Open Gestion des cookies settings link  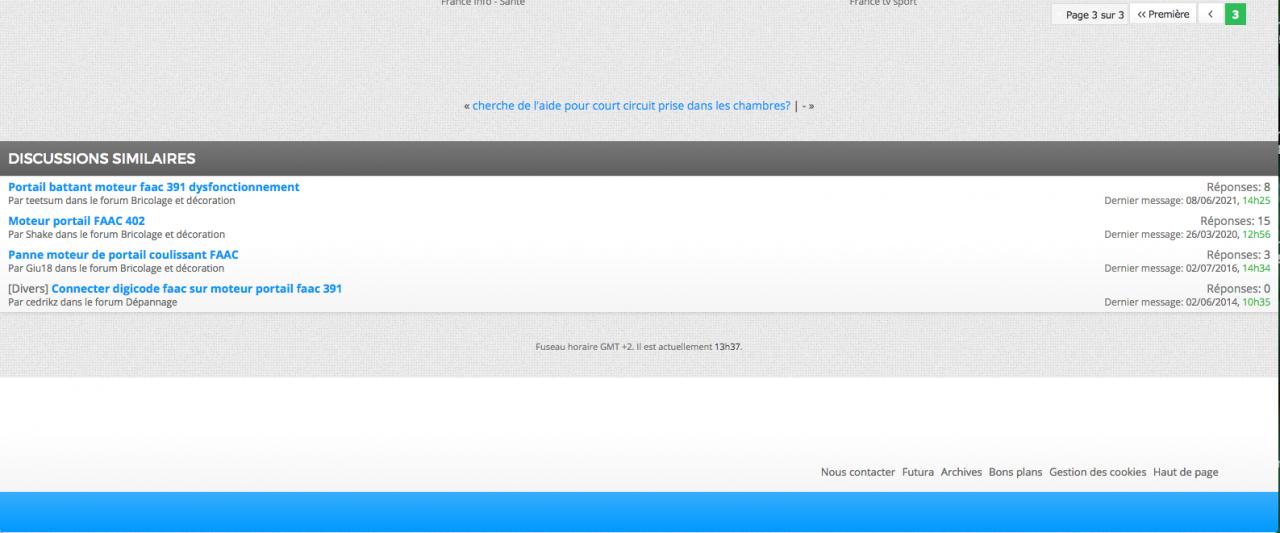click(1097, 472)
